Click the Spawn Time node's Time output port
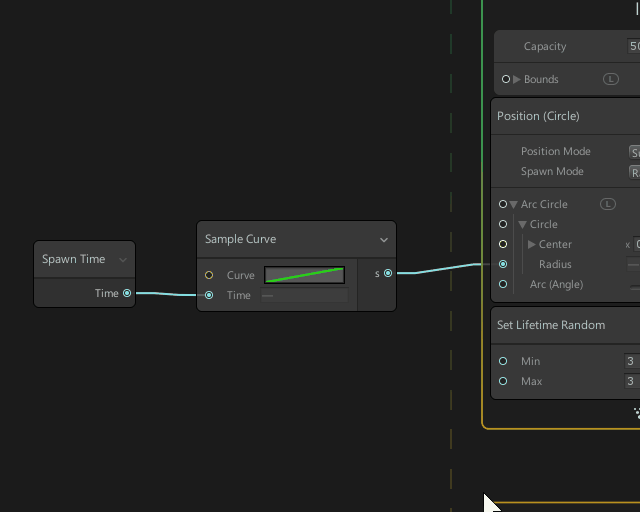The image size is (640, 512). tap(127, 293)
